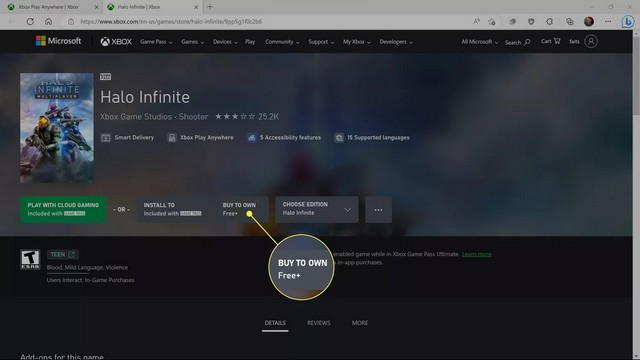This screenshot has height=360, width=640.
Task: Click the Xbox logo
Action: [116, 42]
